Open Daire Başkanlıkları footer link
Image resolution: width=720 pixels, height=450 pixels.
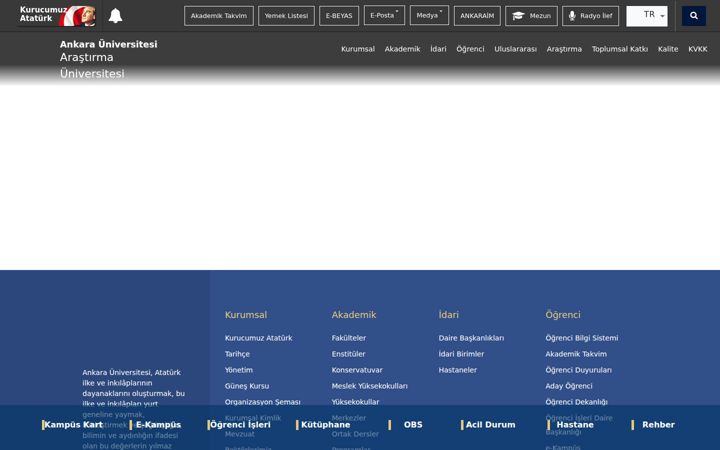tap(471, 338)
